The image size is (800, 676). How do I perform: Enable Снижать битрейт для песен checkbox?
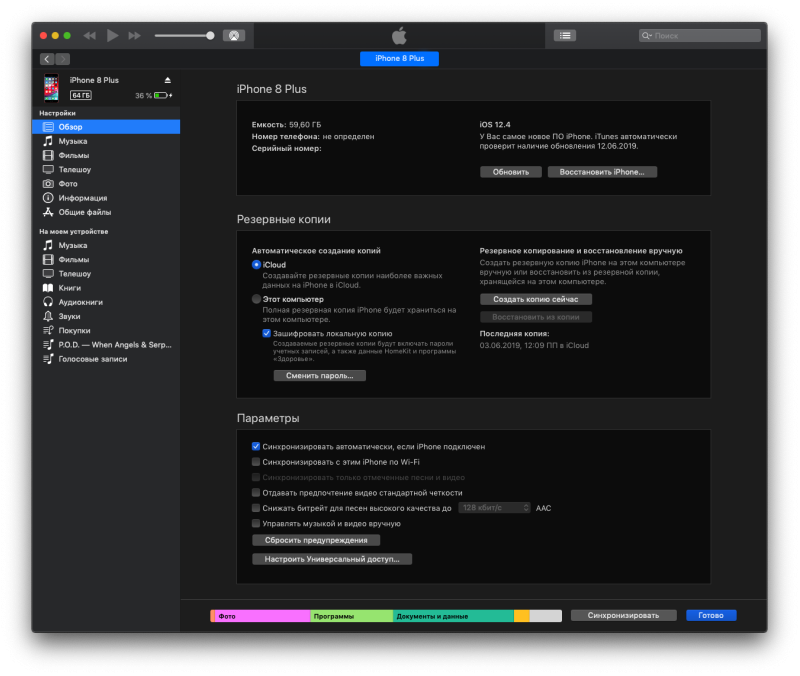pyautogui.click(x=256, y=508)
